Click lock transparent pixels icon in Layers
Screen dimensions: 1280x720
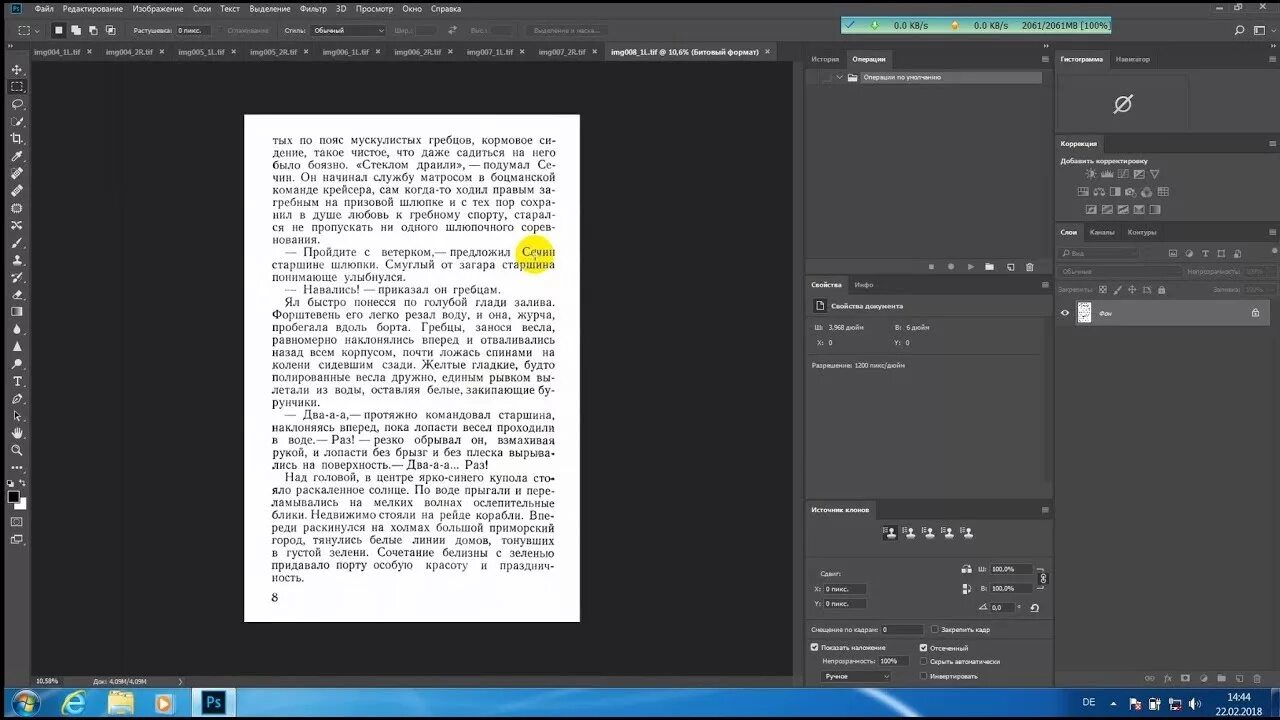pos(1101,289)
